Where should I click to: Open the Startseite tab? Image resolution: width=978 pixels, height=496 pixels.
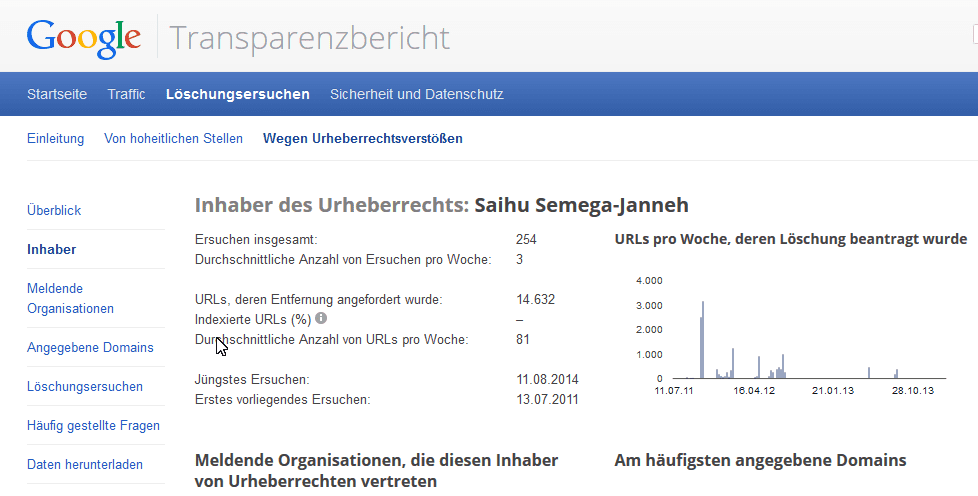(57, 94)
